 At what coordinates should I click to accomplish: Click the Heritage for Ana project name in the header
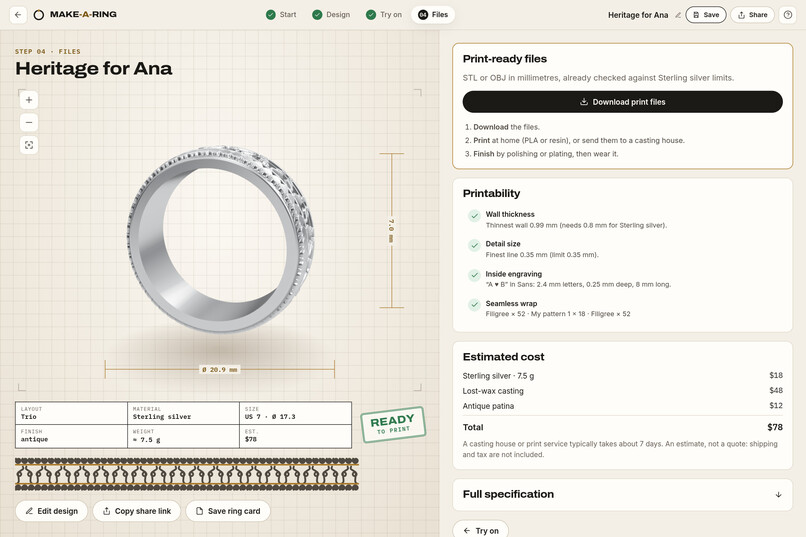[638, 15]
